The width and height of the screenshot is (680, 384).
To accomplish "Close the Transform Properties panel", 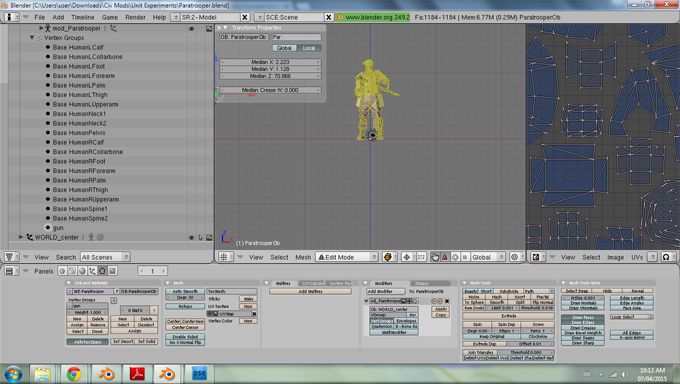I will [x=219, y=28].
